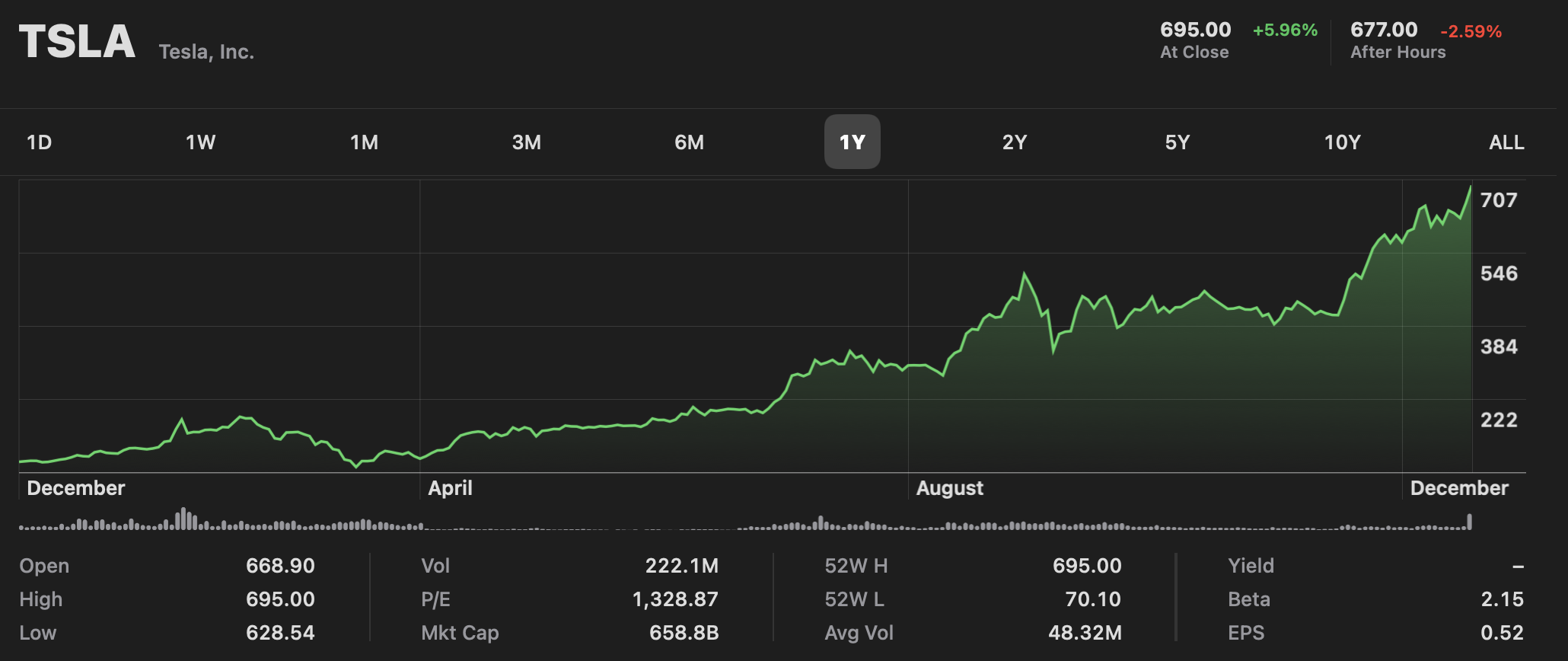Click the Avg Vol value 48.32M
Screen dimensions: 1568x661
(1085, 633)
